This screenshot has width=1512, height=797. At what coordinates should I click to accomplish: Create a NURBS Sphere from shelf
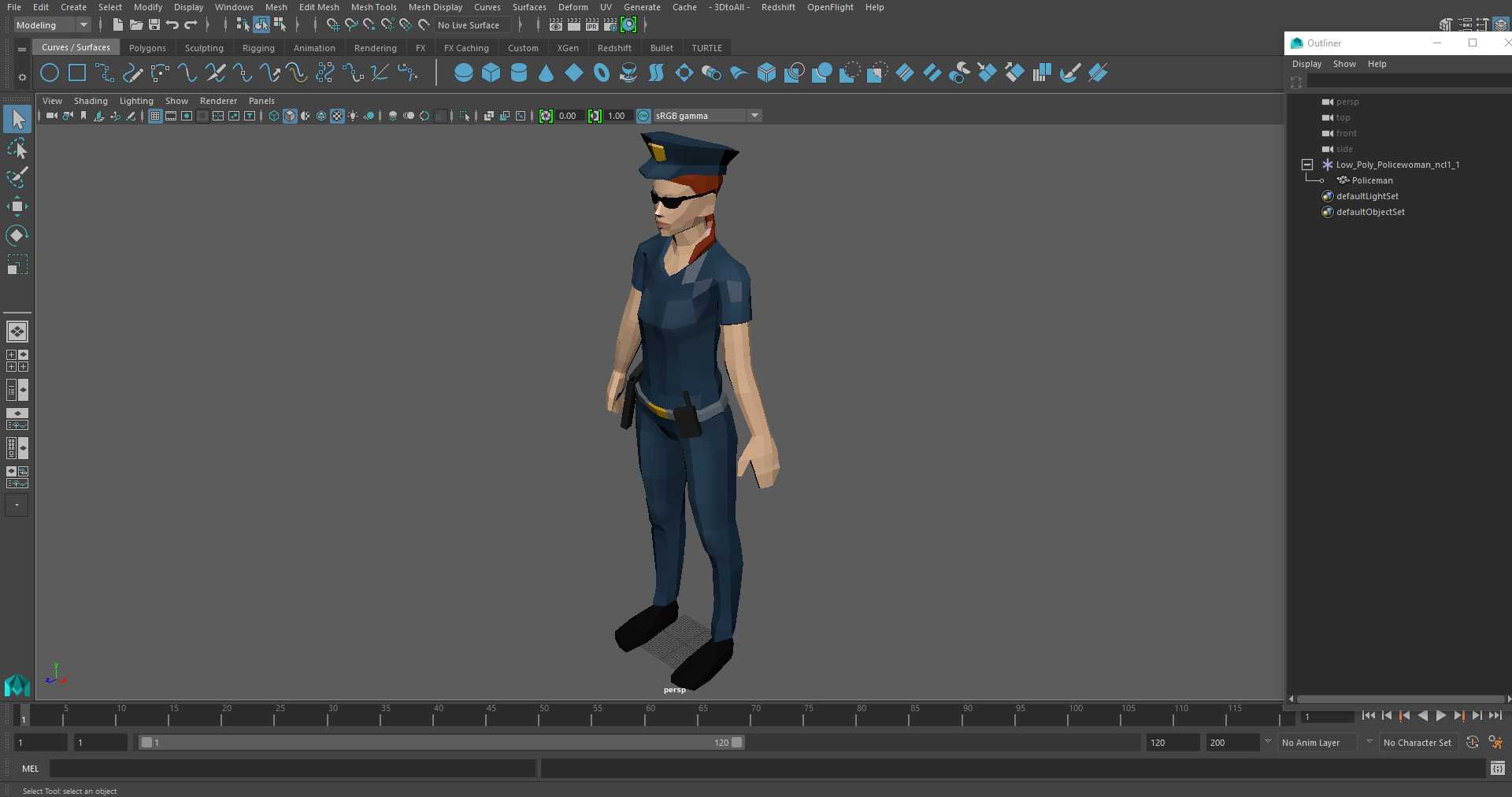point(464,73)
